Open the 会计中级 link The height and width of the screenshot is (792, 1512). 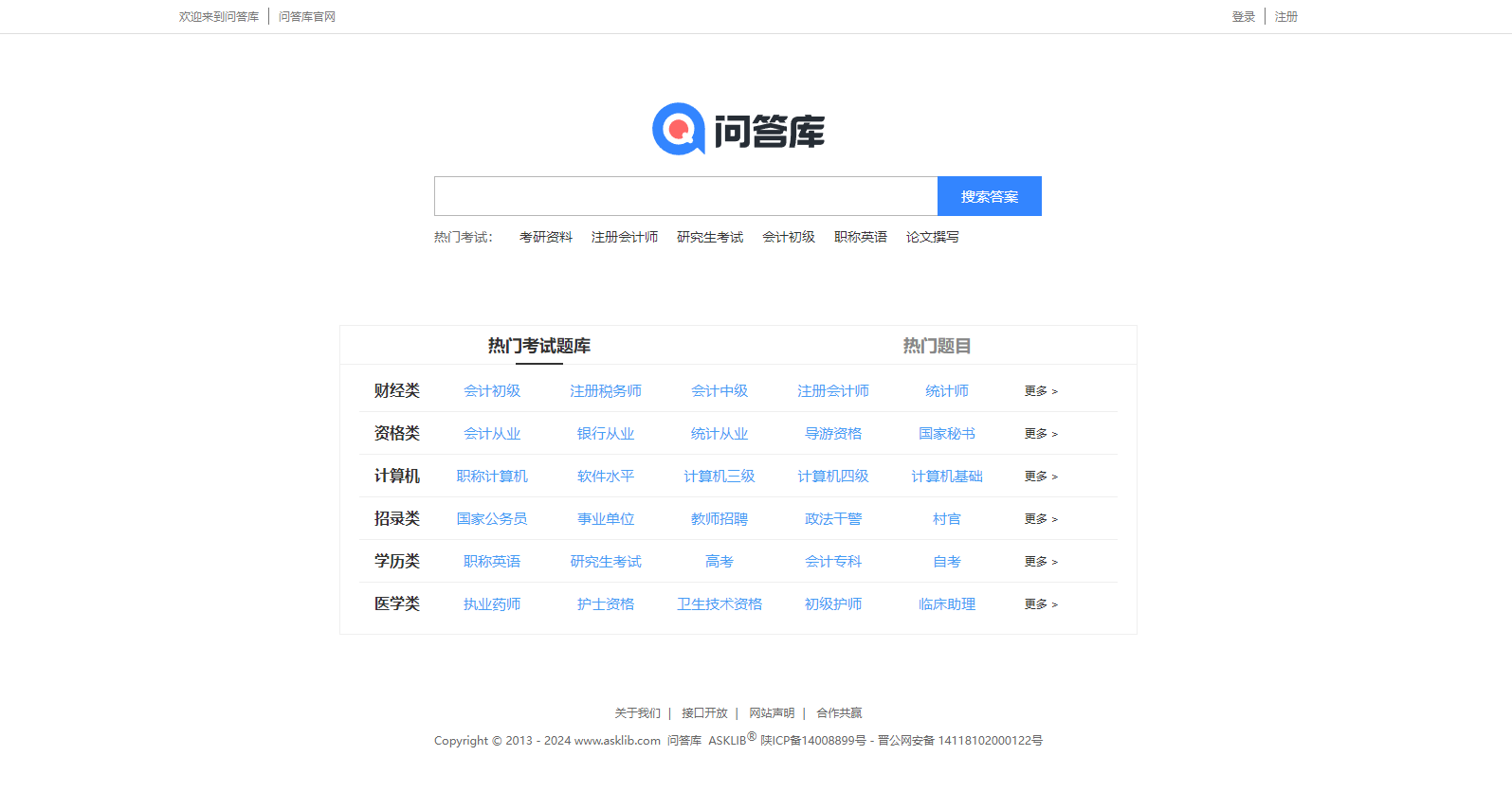coord(720,391)
